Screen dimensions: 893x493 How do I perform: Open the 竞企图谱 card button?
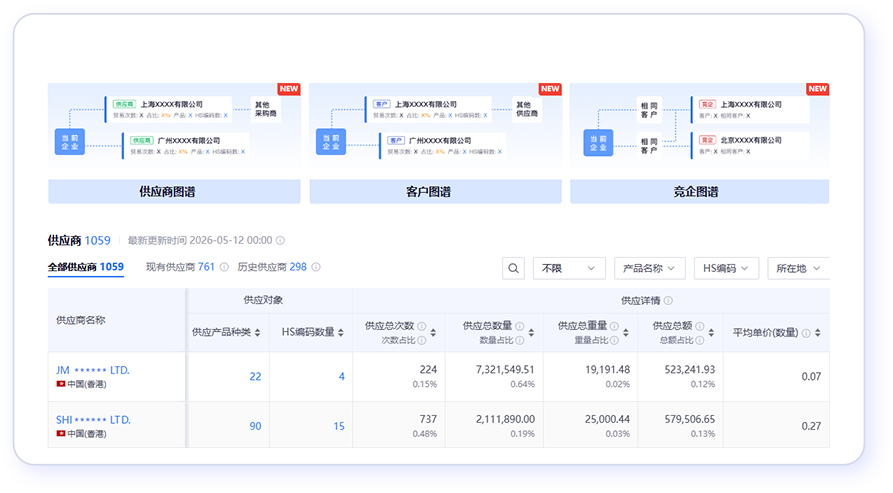coord(699,192)
